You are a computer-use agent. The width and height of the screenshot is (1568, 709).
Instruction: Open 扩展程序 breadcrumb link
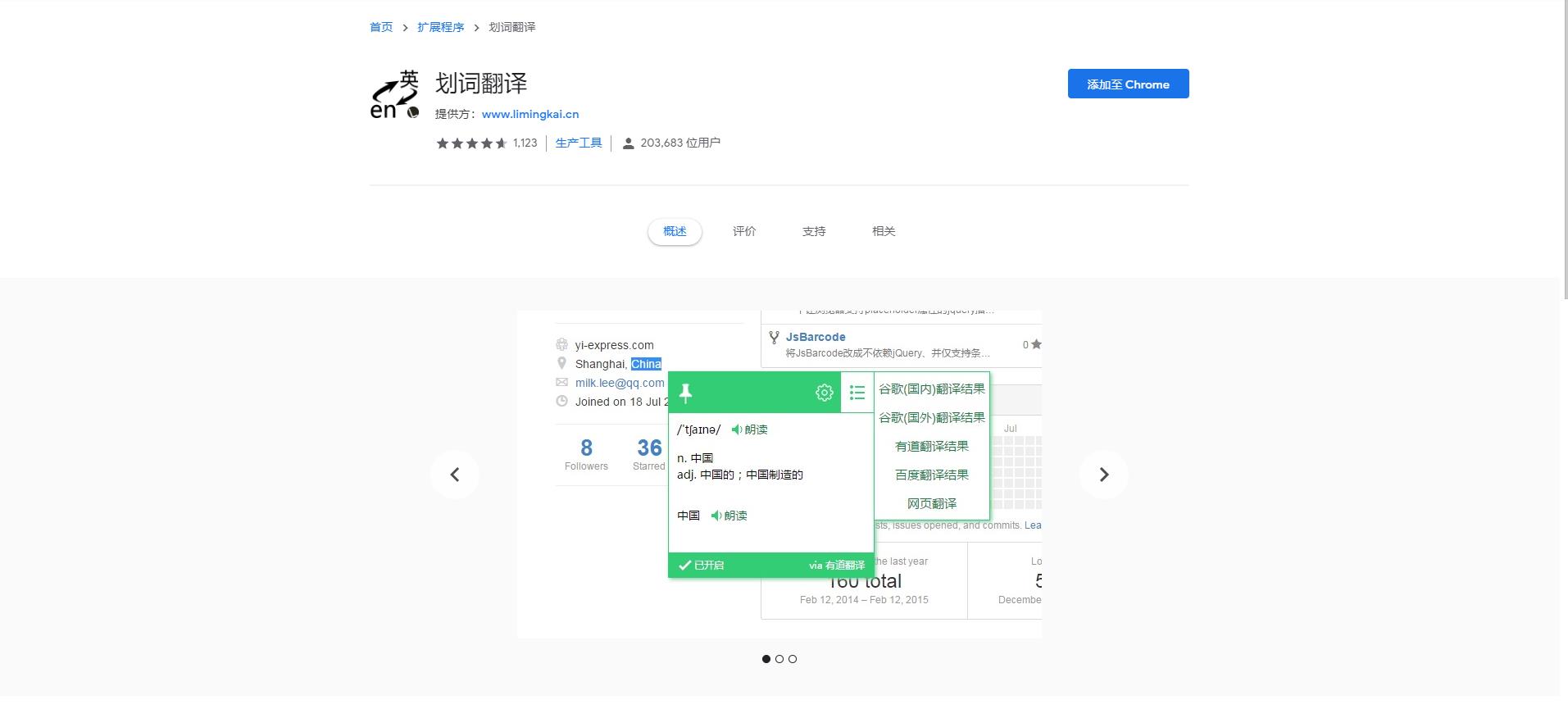pos(440,27)
